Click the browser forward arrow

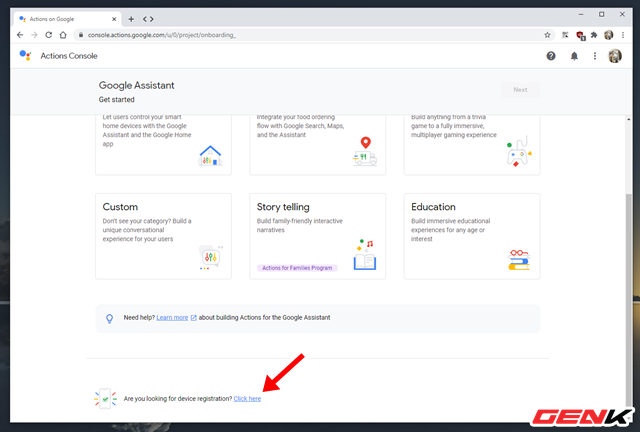34,35
